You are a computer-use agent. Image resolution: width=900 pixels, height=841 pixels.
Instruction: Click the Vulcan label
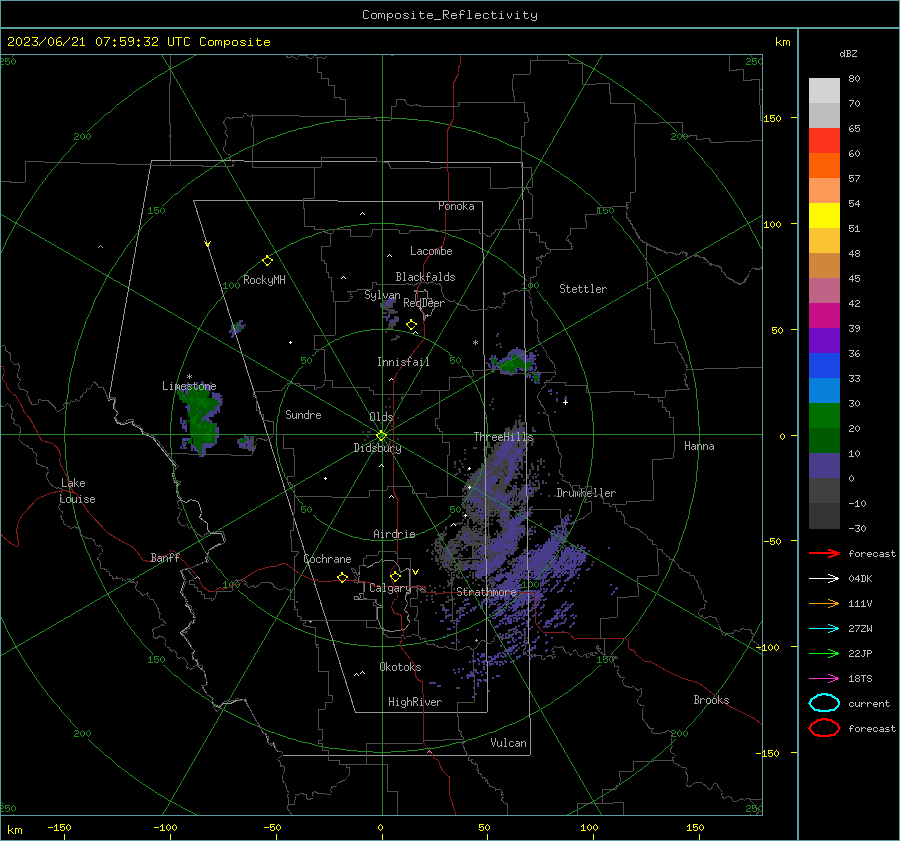[x=508, y=743]
